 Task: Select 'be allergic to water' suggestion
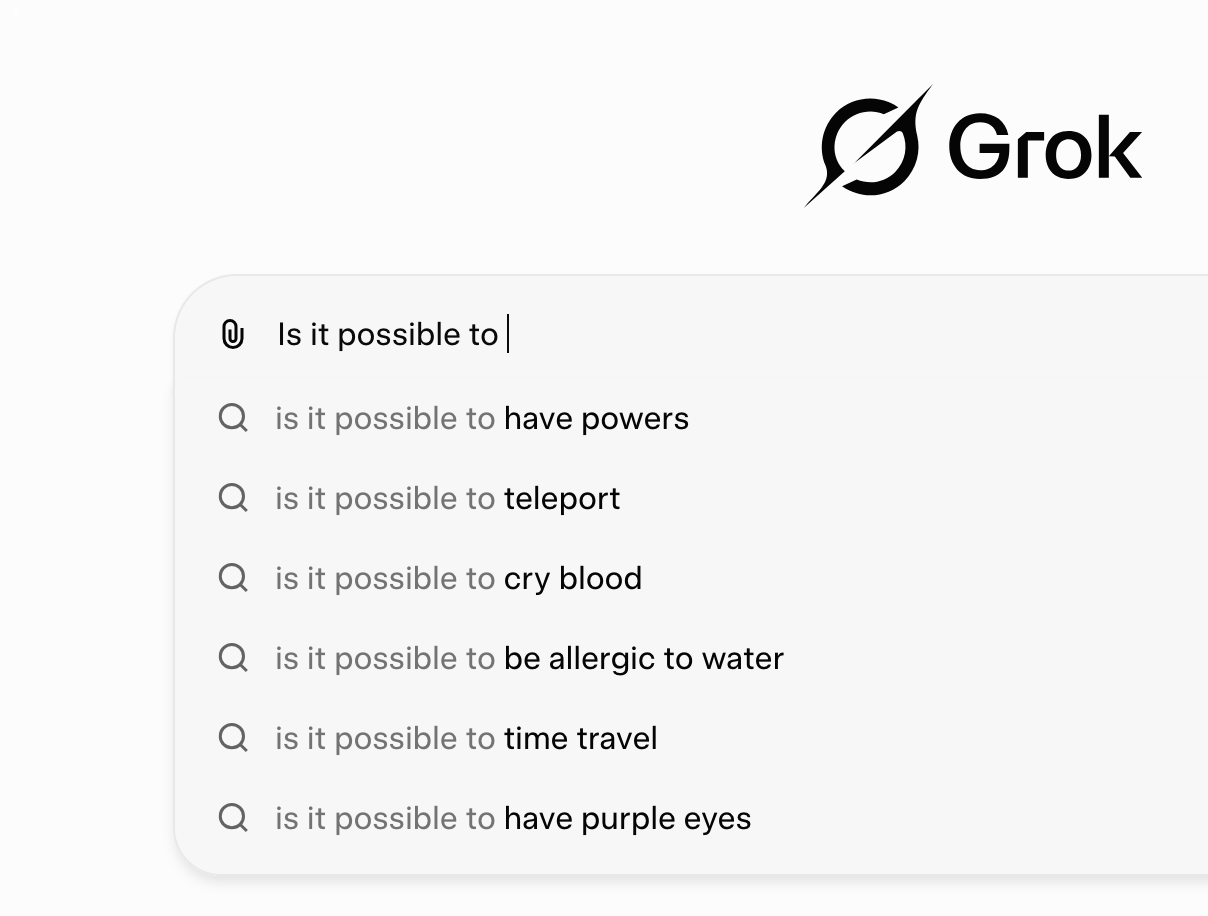(x=530, y=658)
